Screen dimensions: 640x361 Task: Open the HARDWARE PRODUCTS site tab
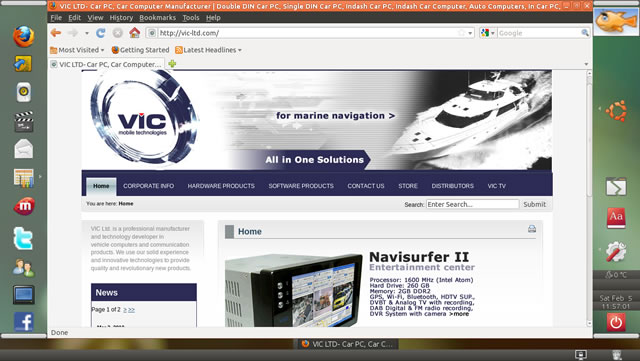pos(221,186)
